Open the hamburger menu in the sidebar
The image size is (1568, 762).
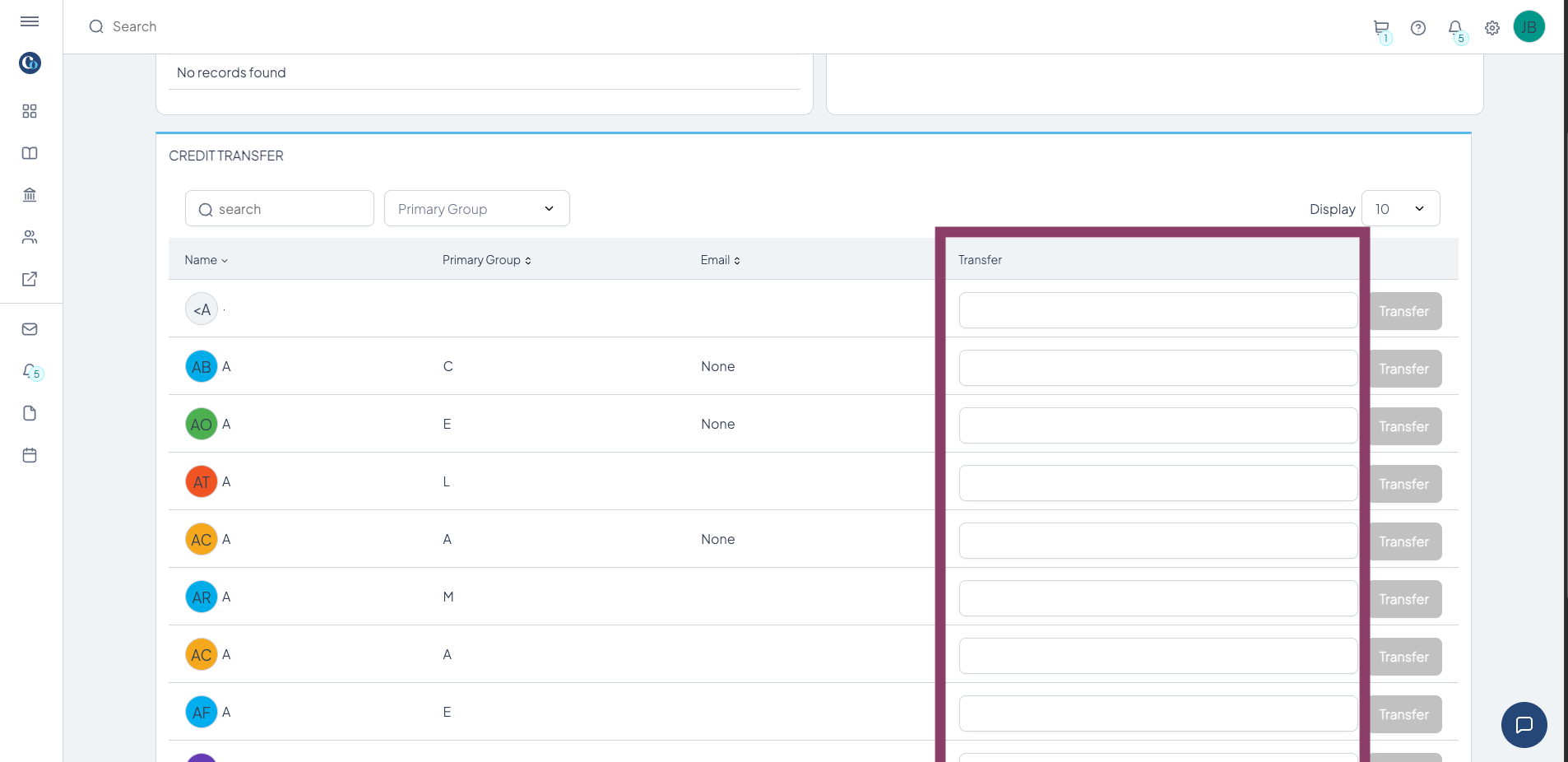[x=30, y=21]
